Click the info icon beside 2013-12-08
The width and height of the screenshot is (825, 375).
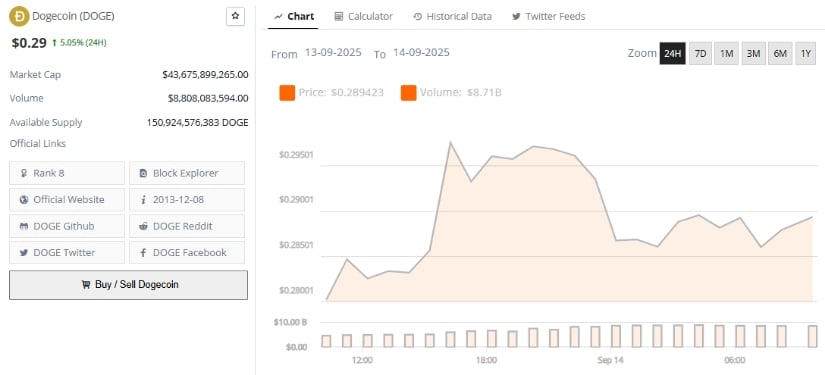(x=144, y=200)
